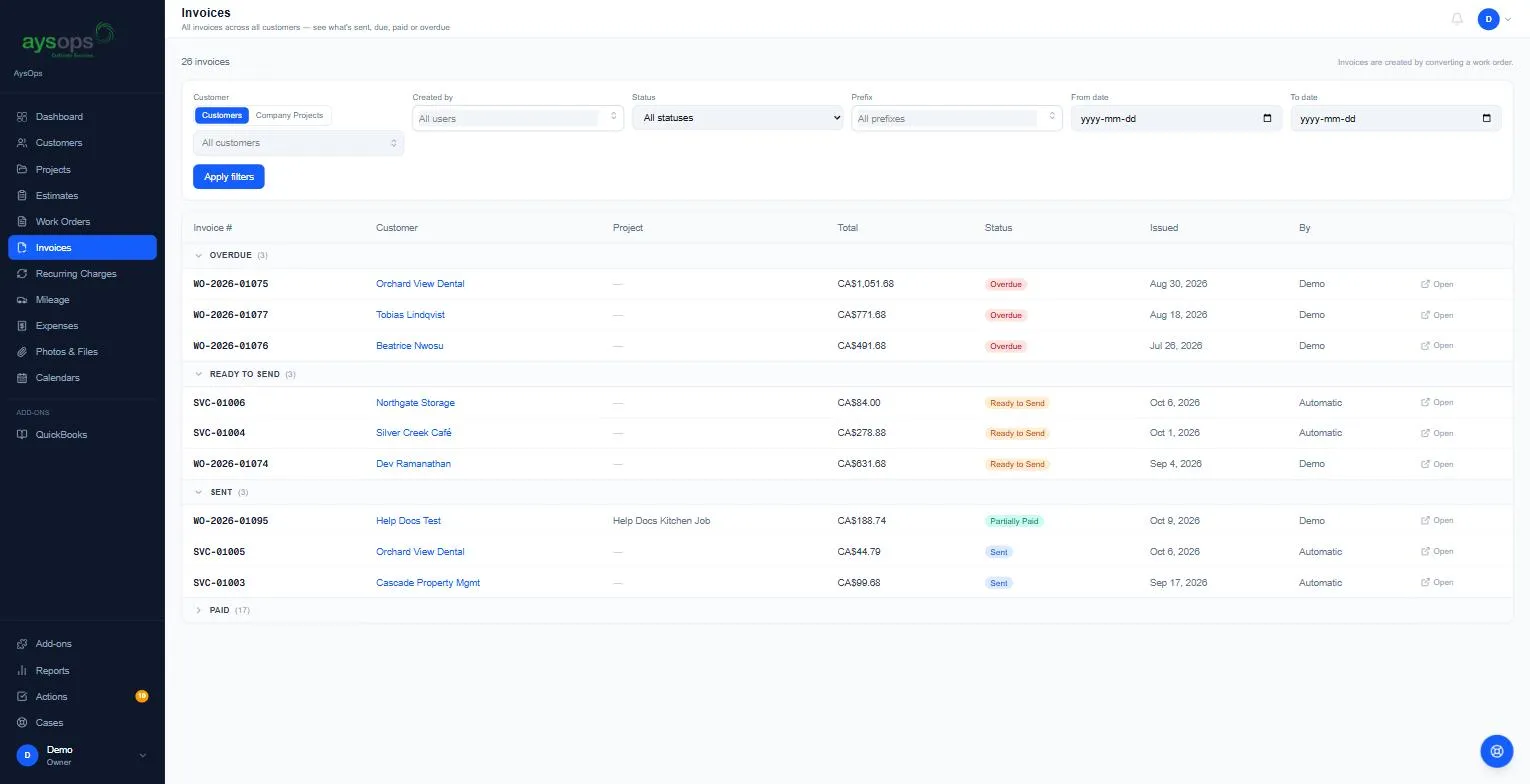
Task: Switch to Company Projects toggle option
Action: [289, 115]
